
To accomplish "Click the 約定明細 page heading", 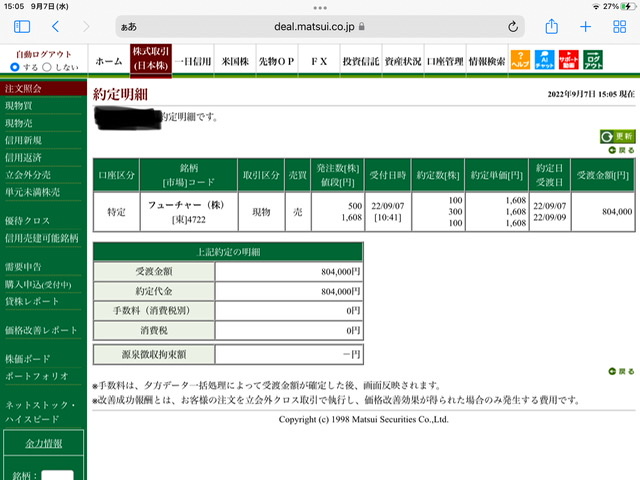I will [120, 94].
